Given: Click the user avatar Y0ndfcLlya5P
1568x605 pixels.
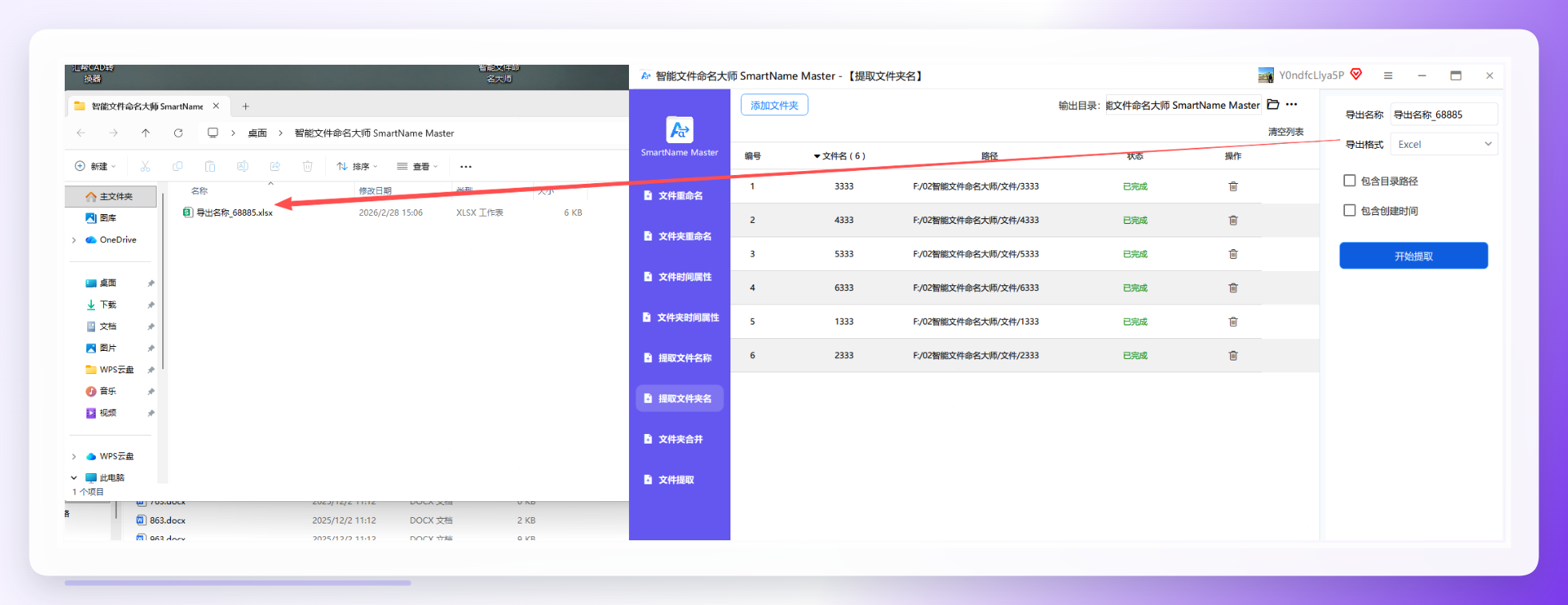Looking at the screenshot, I should tap(1266, 75).
